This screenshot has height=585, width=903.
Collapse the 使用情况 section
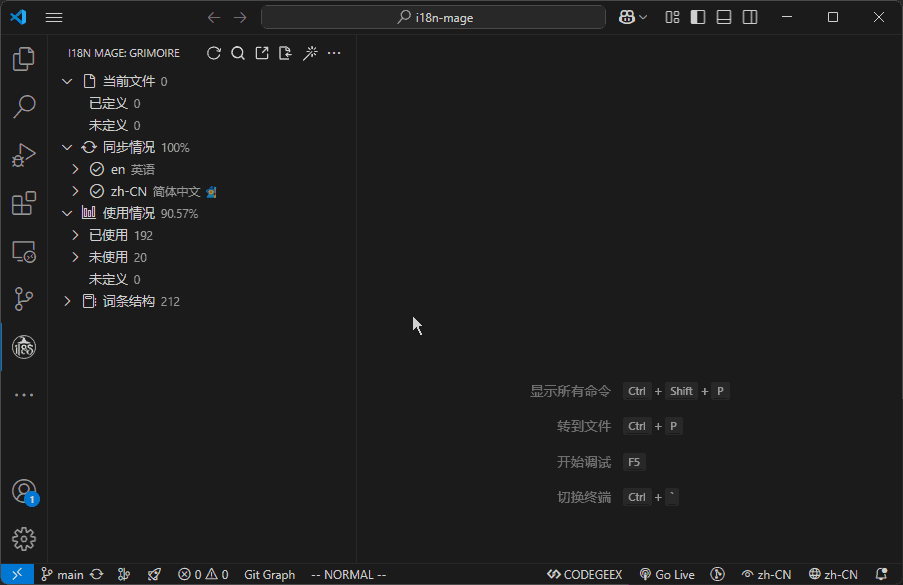66,212
